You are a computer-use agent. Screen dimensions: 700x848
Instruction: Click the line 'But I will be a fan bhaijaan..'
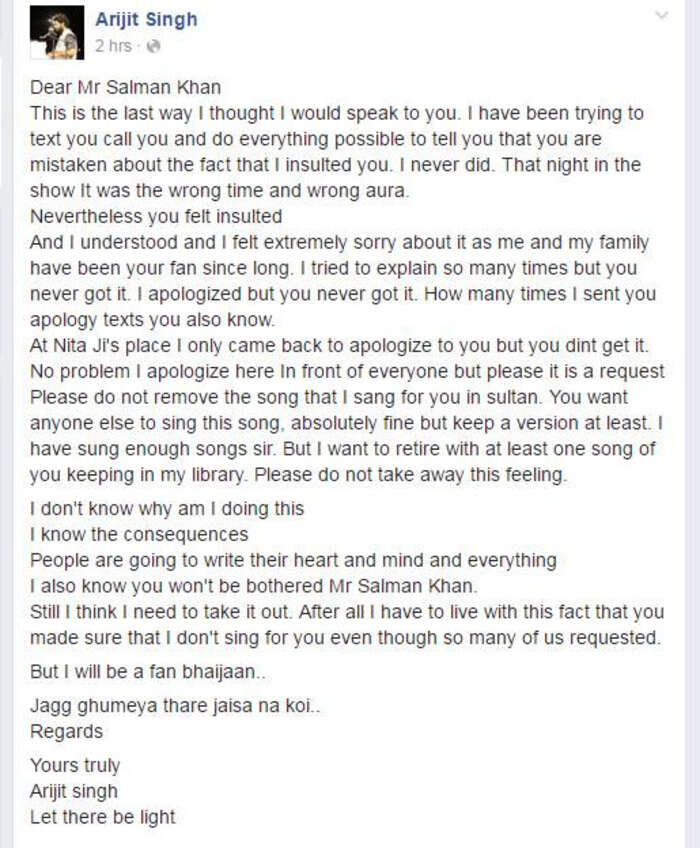pyautogui.click(x=148, y=671)
